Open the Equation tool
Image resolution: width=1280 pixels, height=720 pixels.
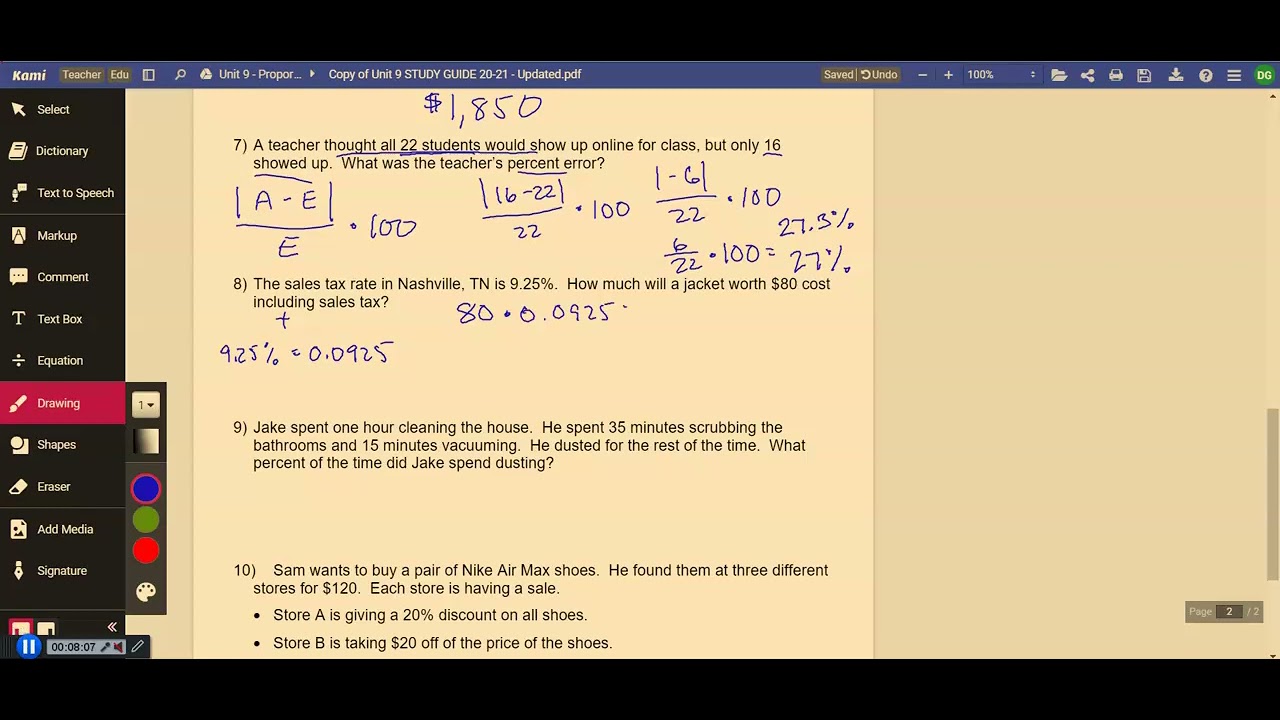click(62, 361)
